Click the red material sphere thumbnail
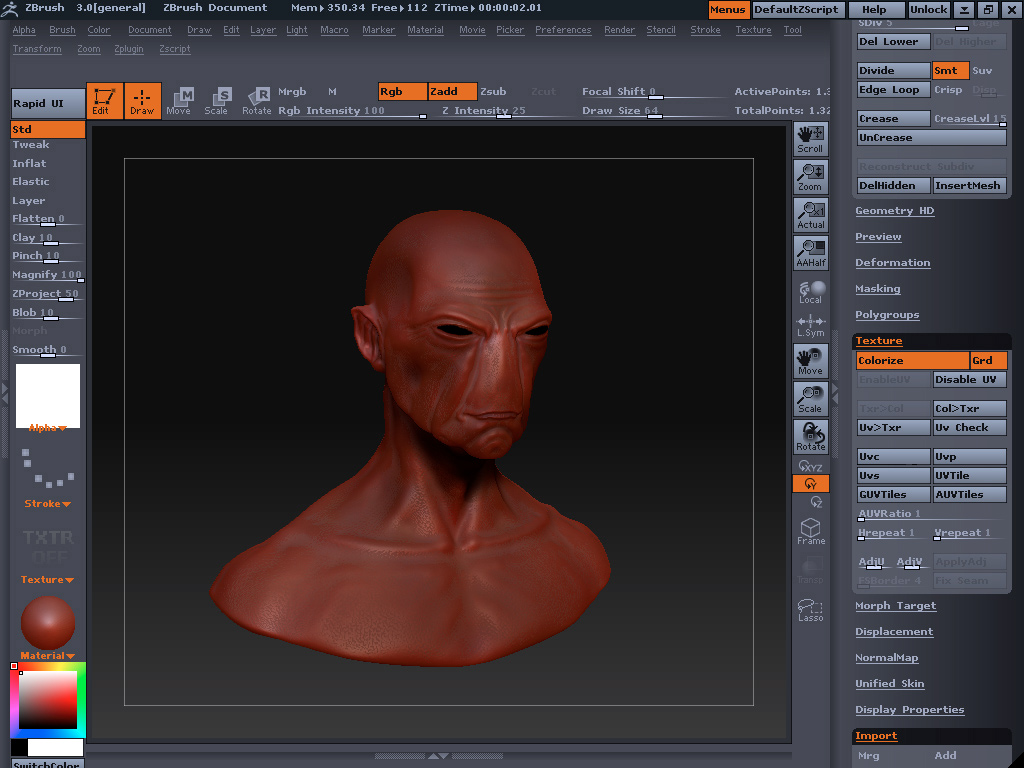1024x768 pixels. coord(47,622)
